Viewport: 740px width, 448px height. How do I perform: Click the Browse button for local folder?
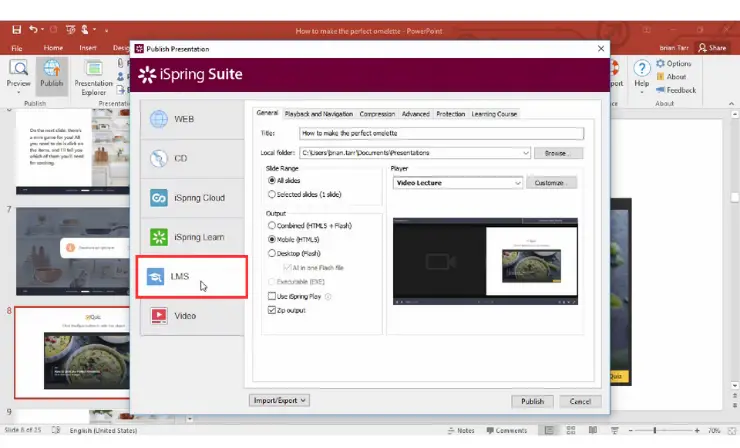point(558,153)
